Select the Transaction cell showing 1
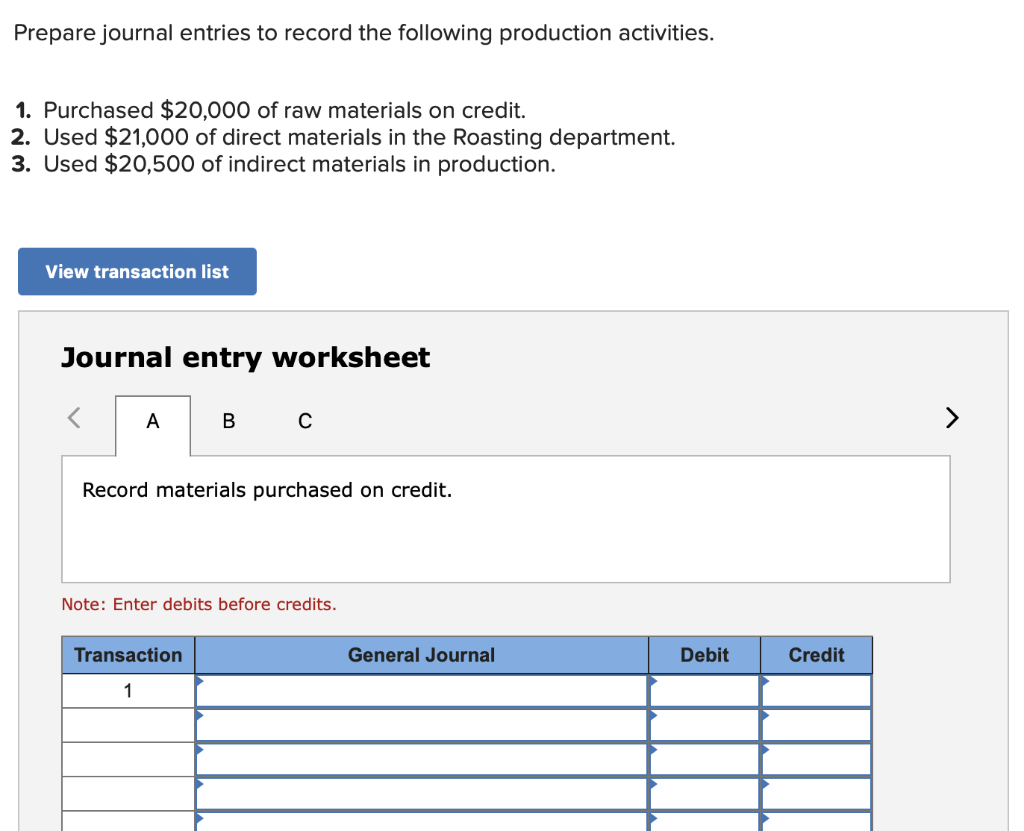Screen dimensions: 1024x831 point(127,690)
